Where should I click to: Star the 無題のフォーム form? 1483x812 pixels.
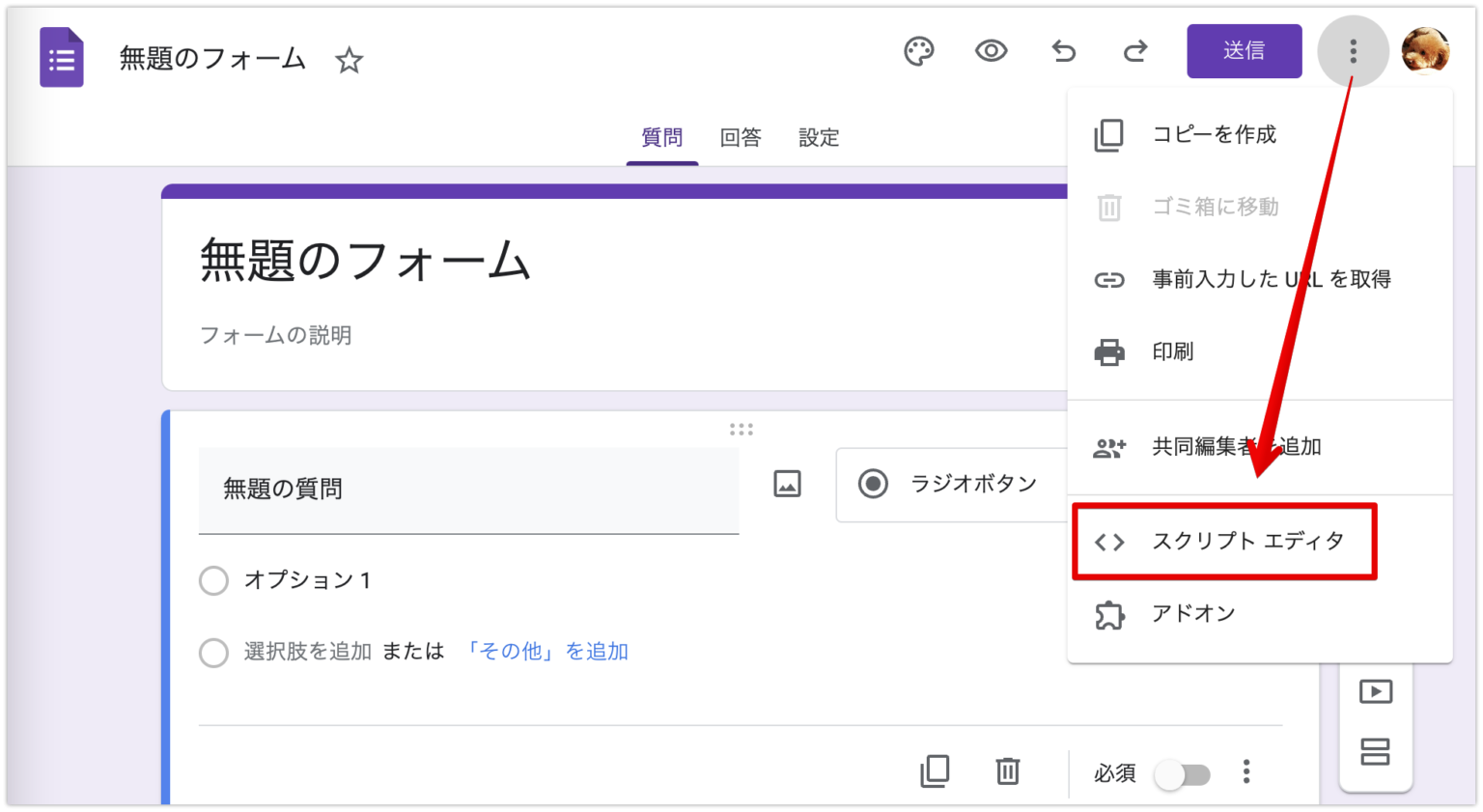tap(349, 60)
